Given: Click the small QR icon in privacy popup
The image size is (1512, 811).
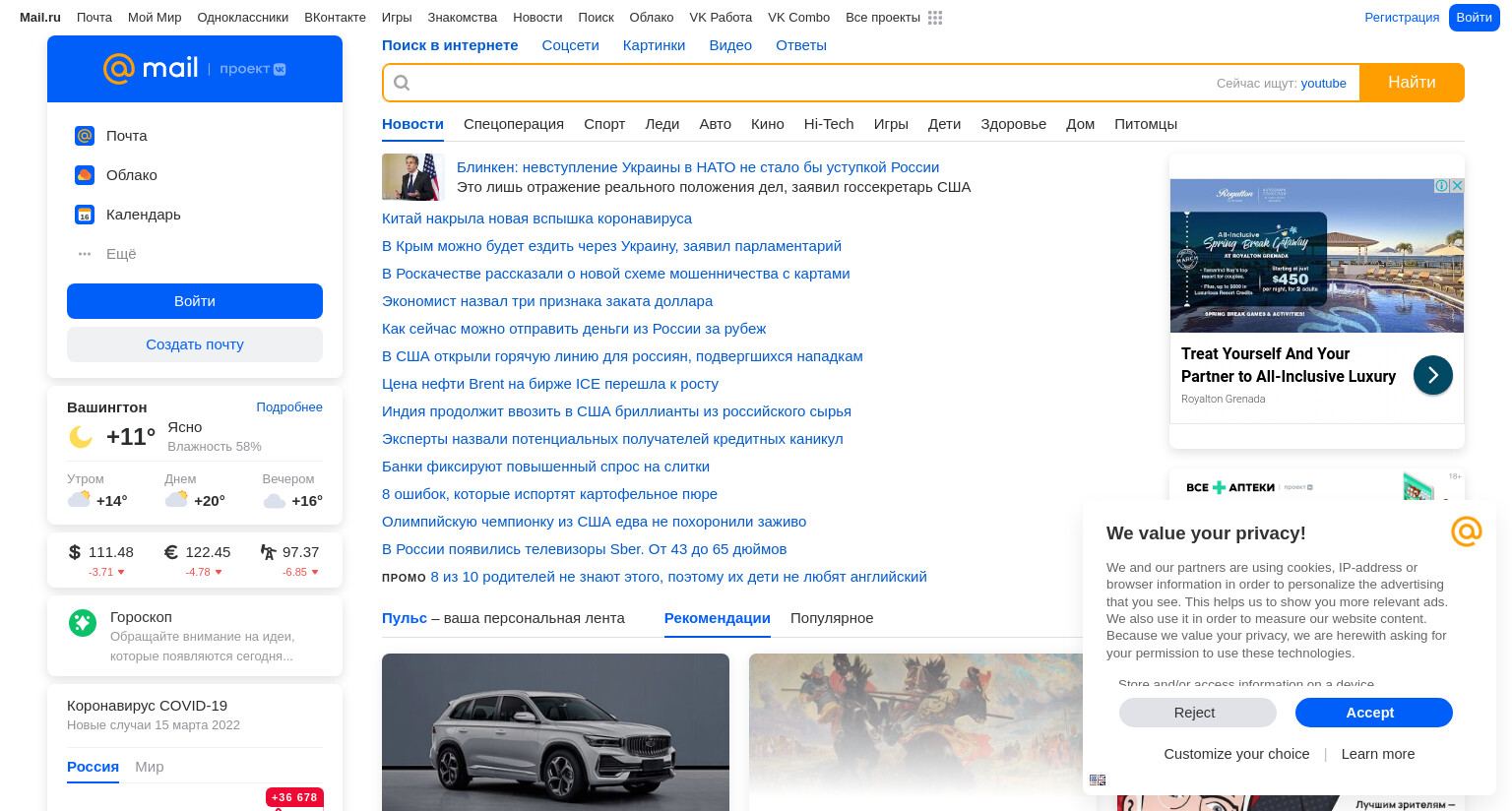Looking at the screenshot, I should (x=1098, y=780).
